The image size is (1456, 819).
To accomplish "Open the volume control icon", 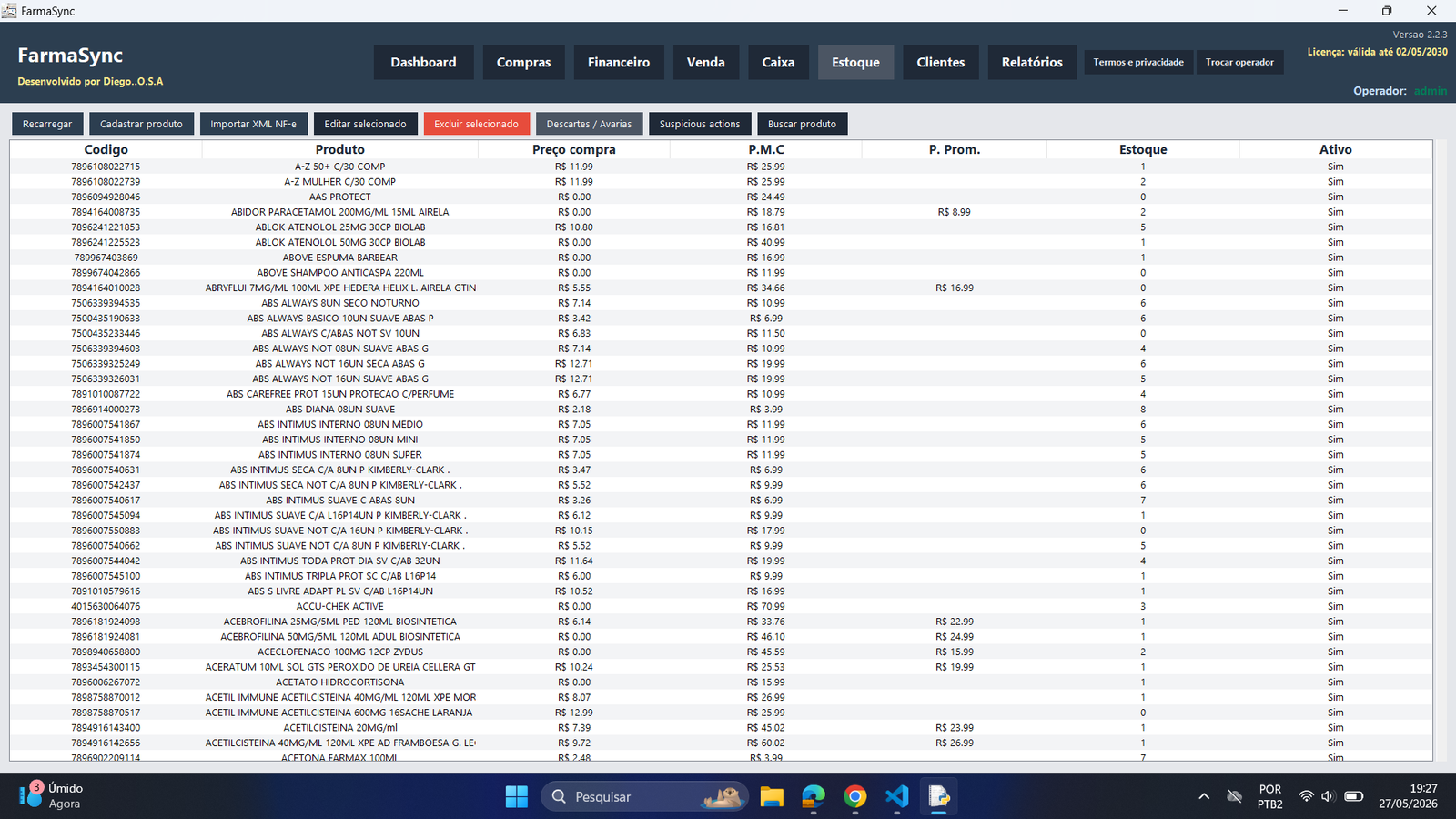I will pyautogui.click(x=1328, y=796).
